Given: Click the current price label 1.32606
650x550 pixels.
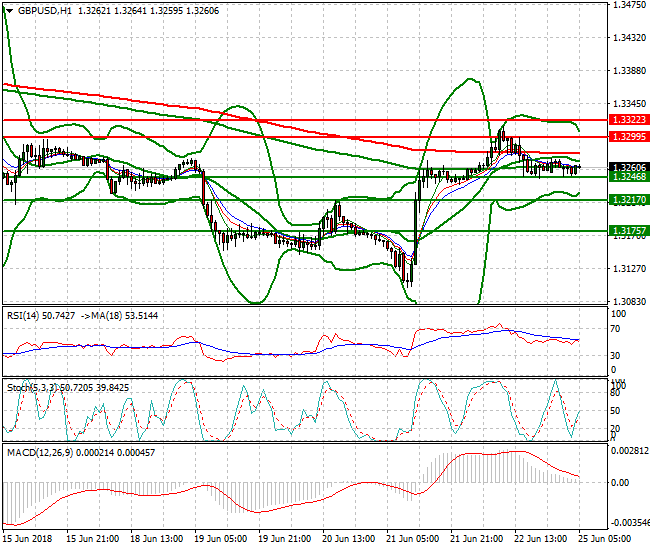Looking at the screenshot, I should [x=629, y=167].
